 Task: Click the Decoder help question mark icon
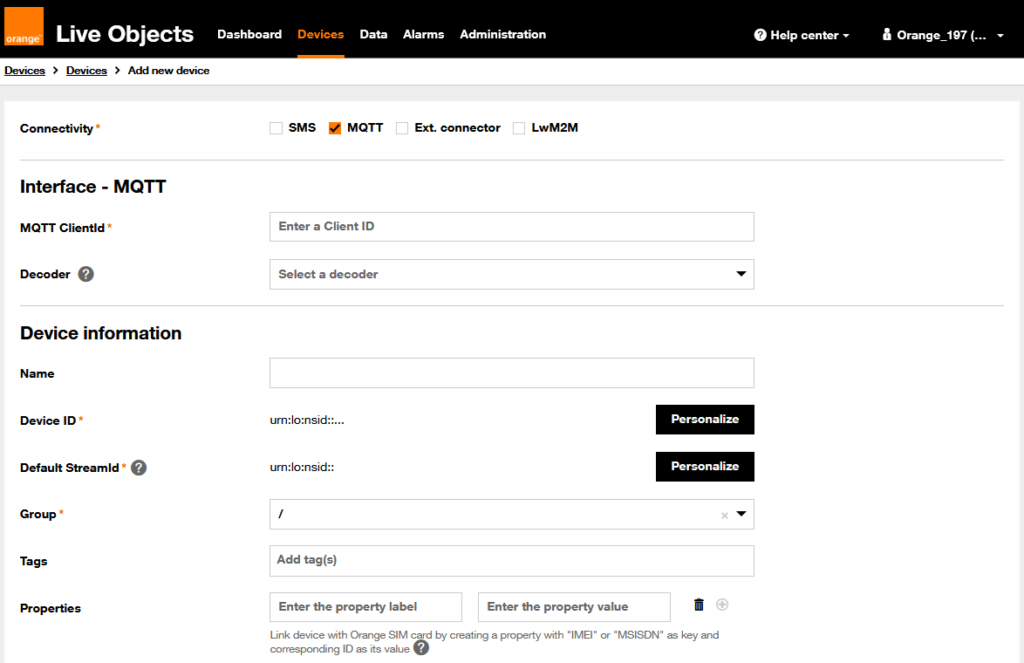tap(86, 274)
